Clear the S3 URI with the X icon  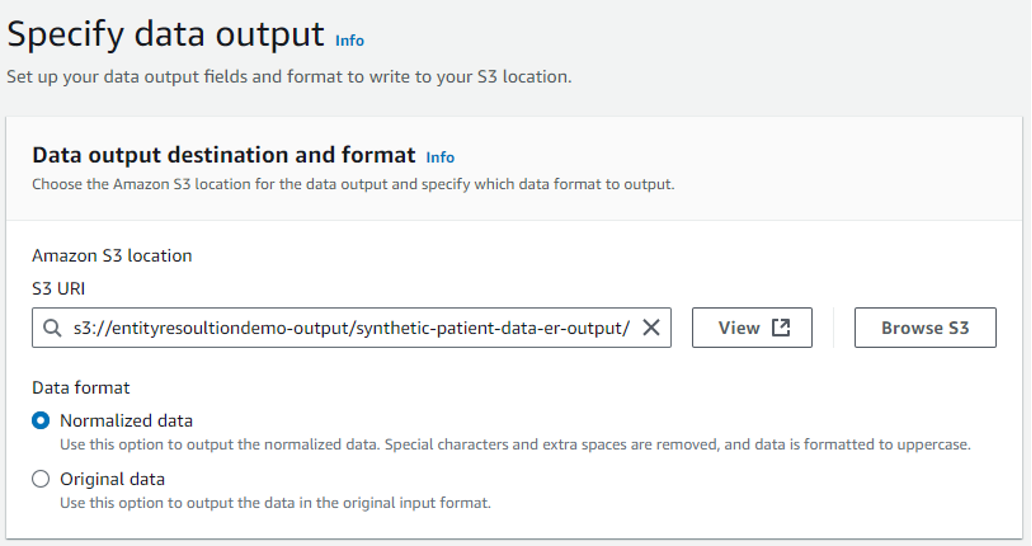click(x=650, y=328)
